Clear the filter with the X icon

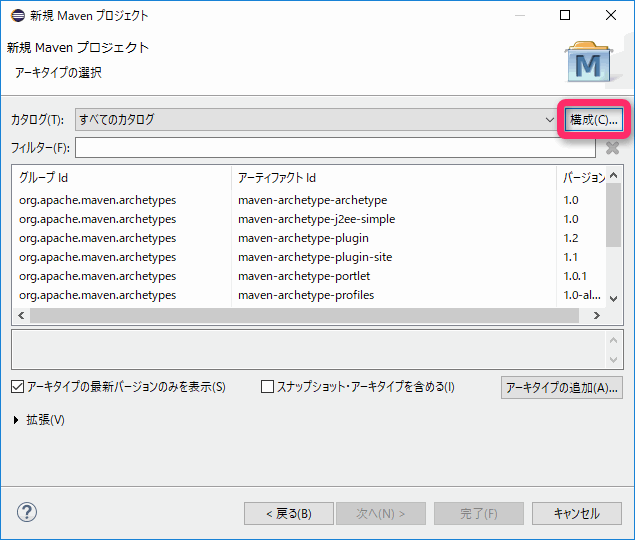coord(612,148)
